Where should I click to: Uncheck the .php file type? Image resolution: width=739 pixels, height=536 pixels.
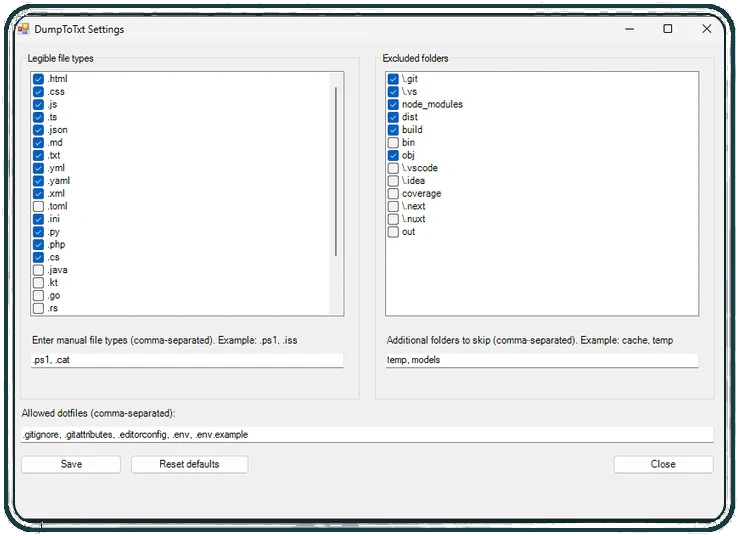tap(39, 245)
